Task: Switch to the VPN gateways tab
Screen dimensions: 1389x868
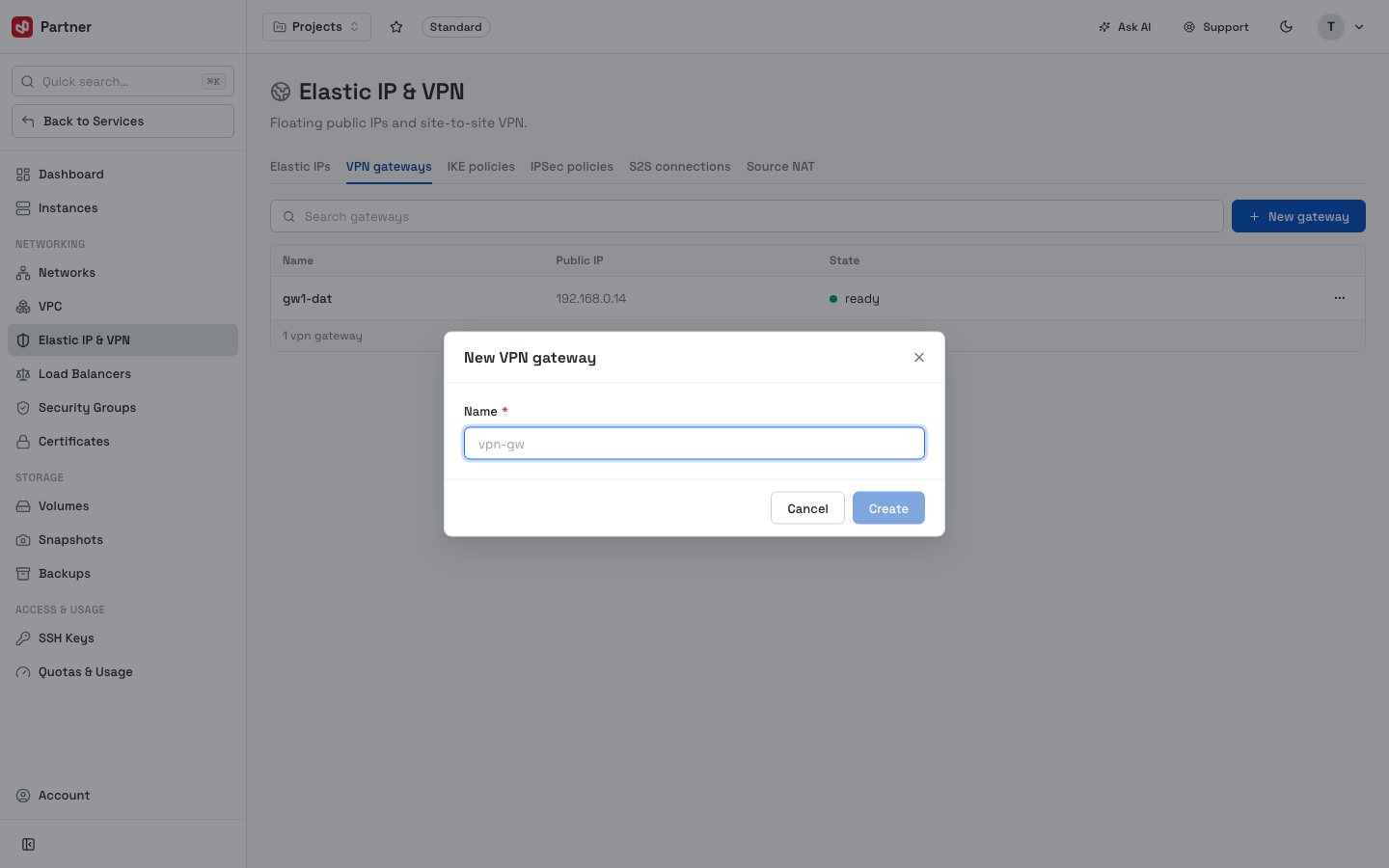Action: (x=389, y=167)
